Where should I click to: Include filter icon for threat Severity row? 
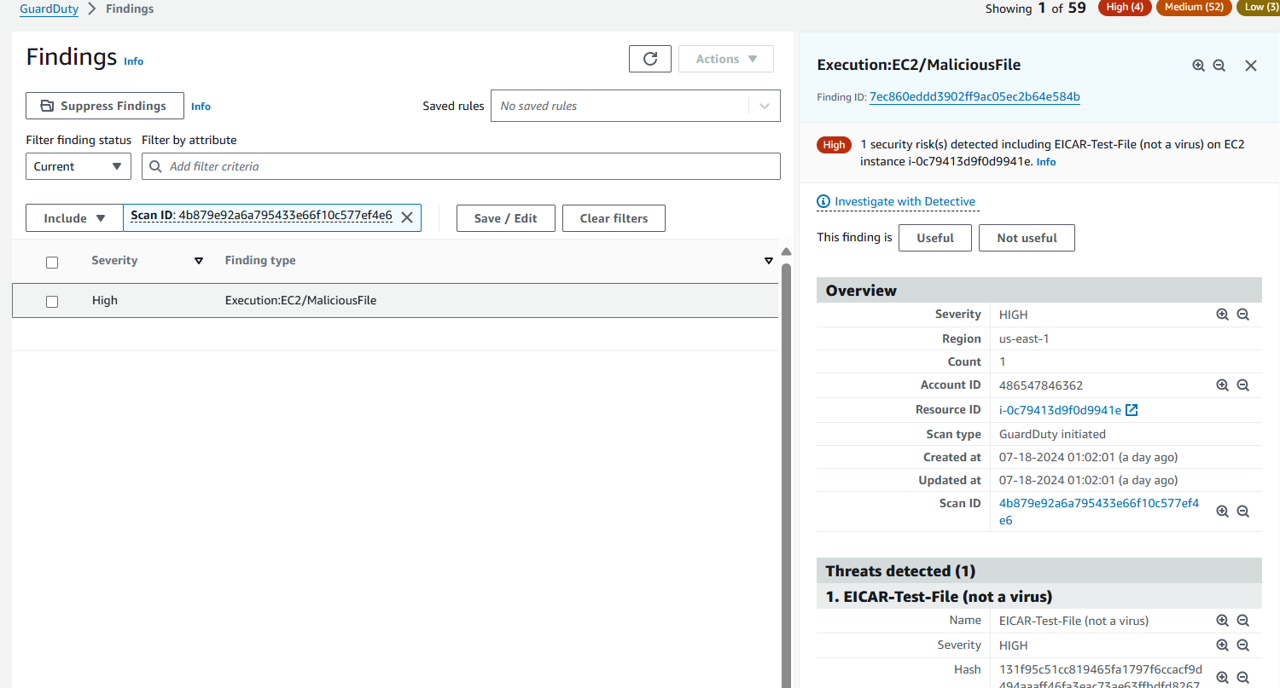[x=1222, y=646]
